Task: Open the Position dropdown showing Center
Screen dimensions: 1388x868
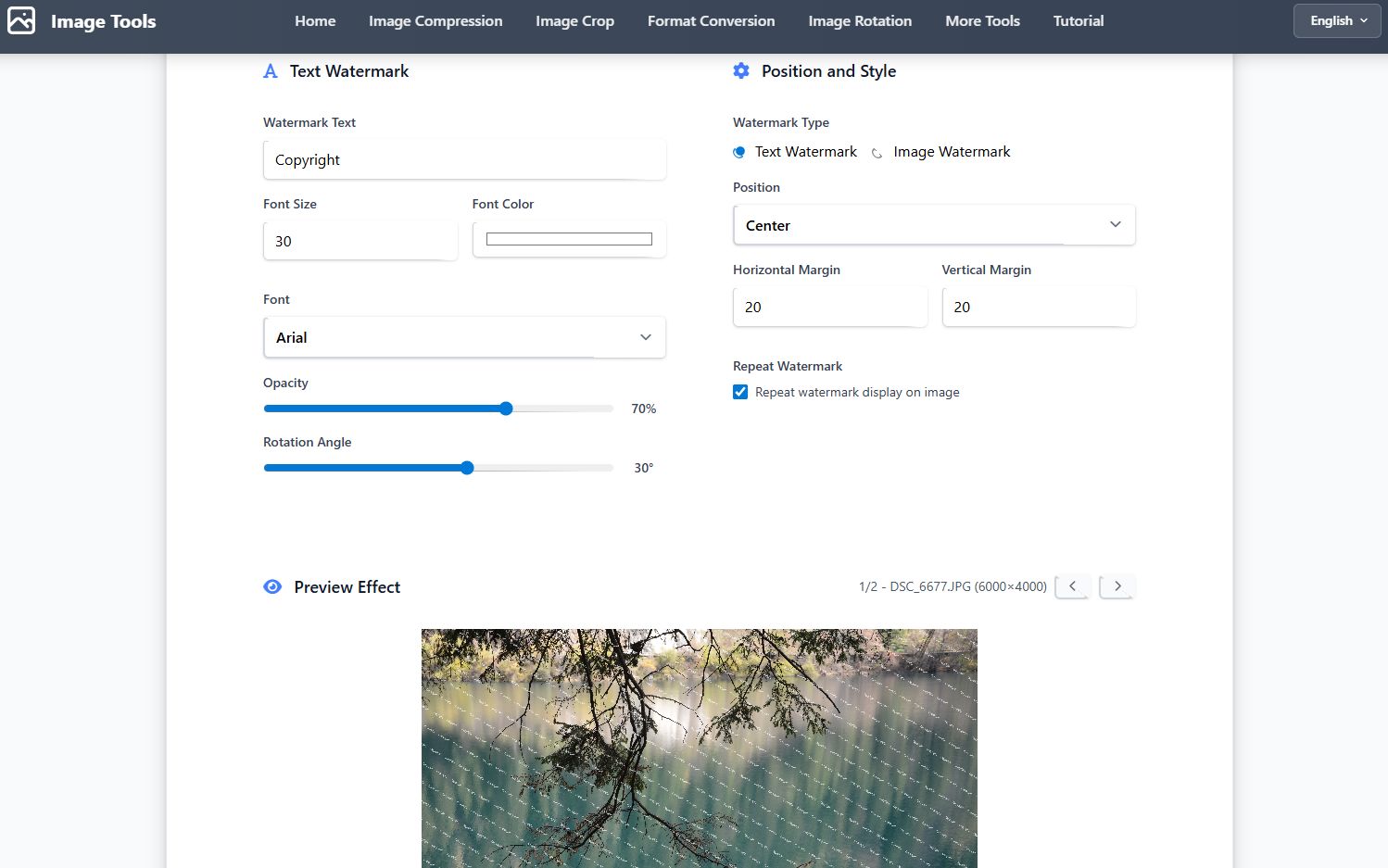Action: [x=934, y=225]
